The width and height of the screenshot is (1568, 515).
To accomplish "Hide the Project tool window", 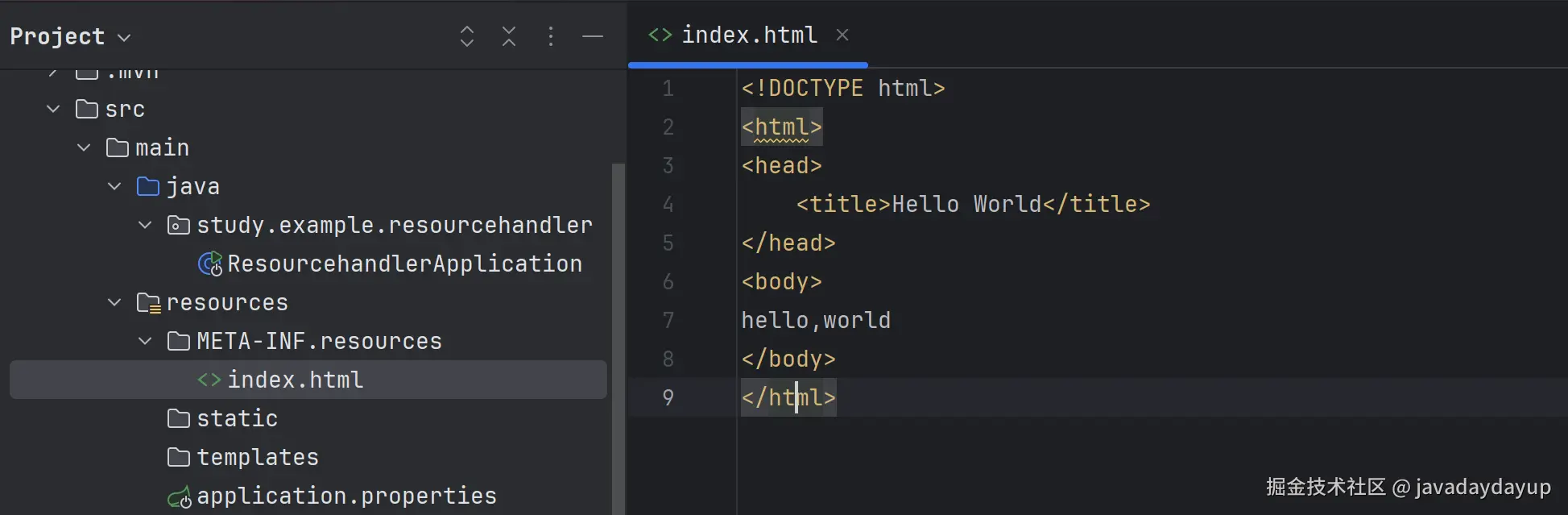I will click(x=593, y=36).
